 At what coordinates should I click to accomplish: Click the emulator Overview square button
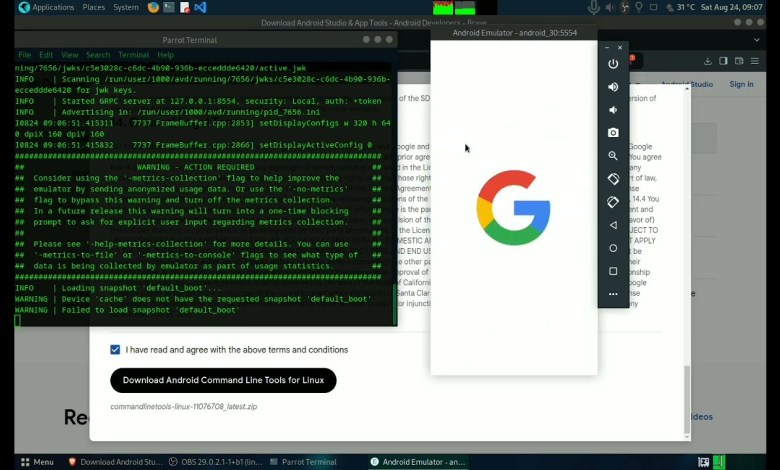(613, 271)
